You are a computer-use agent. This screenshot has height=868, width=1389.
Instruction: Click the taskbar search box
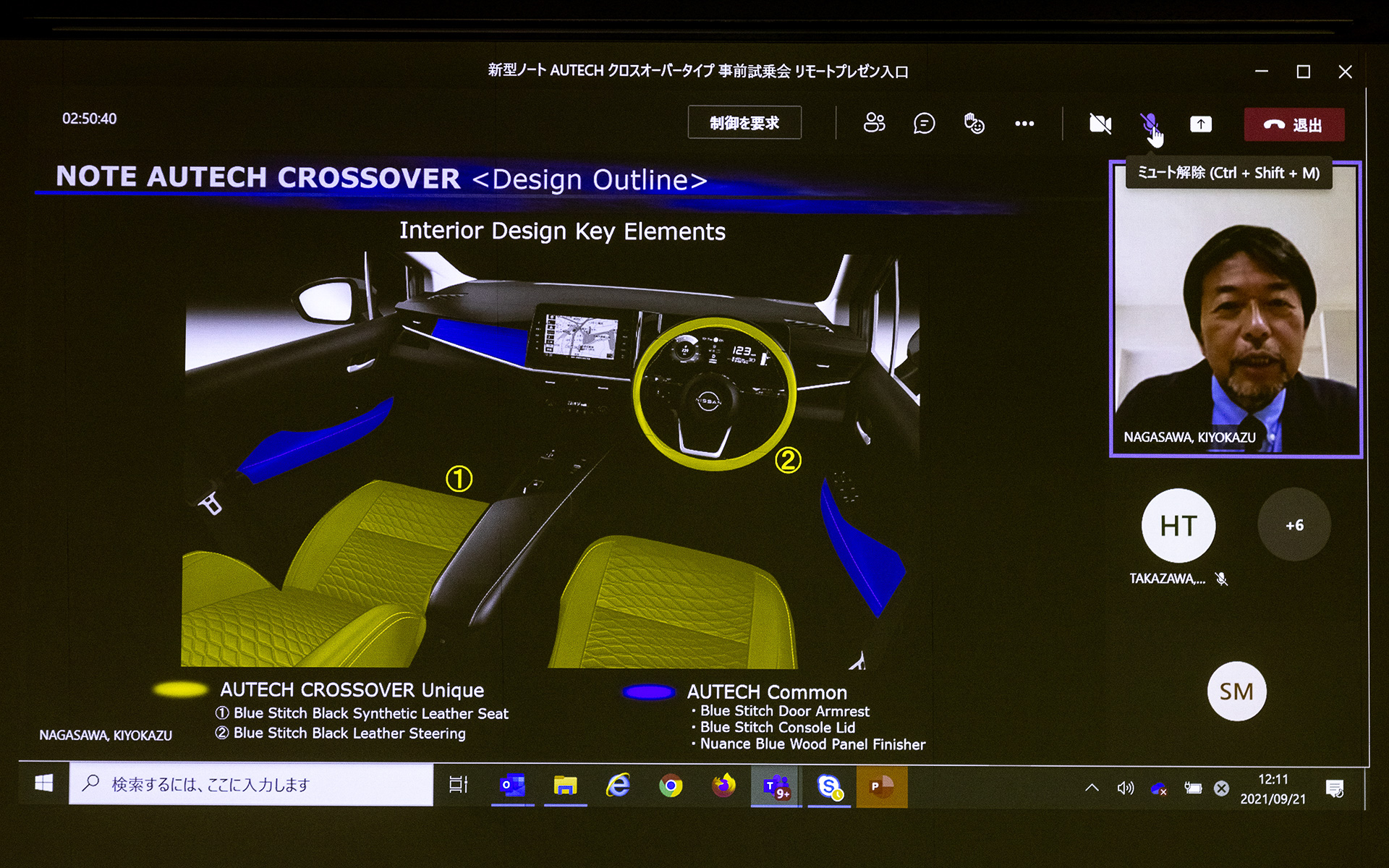click(x=251, y=784)
